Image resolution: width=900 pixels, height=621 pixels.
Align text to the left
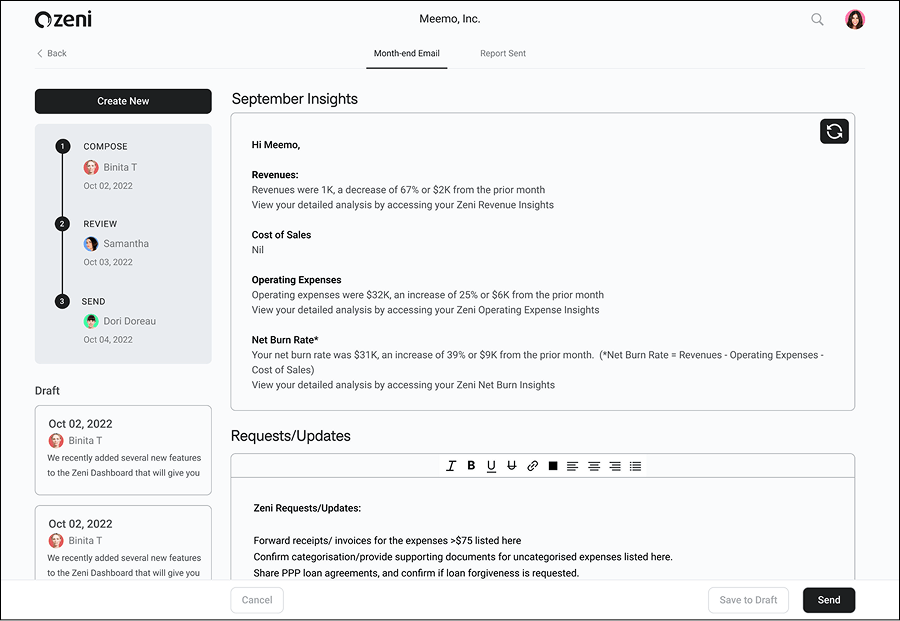[573, 466]
